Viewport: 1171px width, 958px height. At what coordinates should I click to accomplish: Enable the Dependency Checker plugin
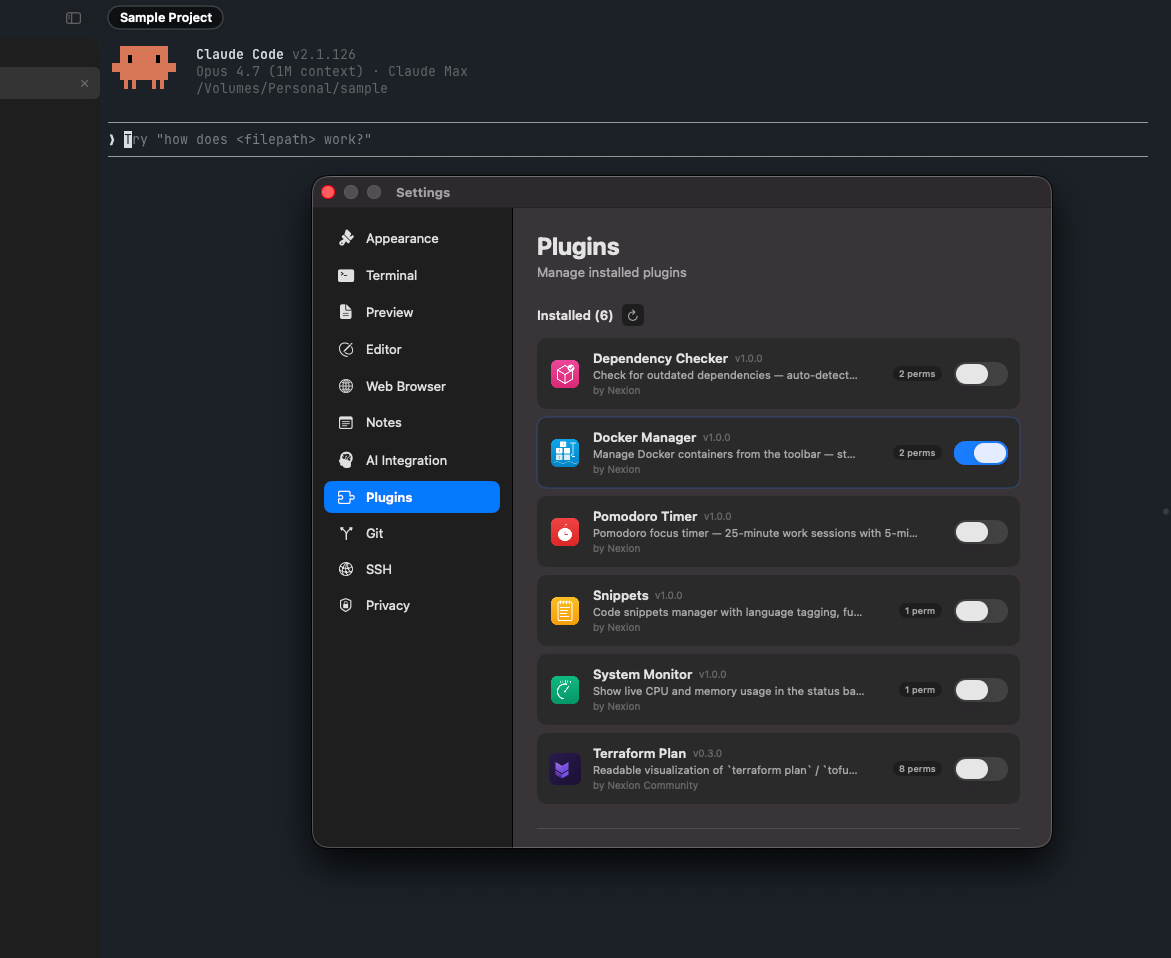pyautogui.click(x=981, y=374)
